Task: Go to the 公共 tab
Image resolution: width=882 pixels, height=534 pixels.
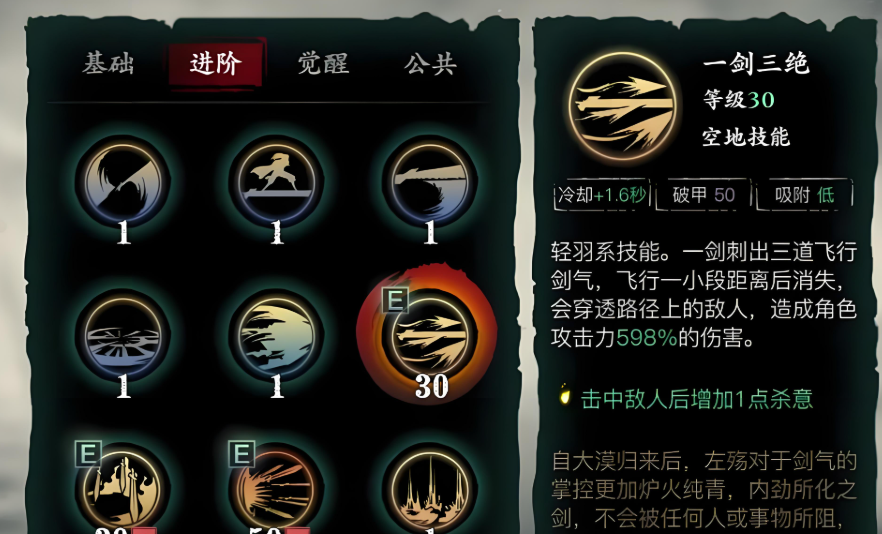Action: 430,63
